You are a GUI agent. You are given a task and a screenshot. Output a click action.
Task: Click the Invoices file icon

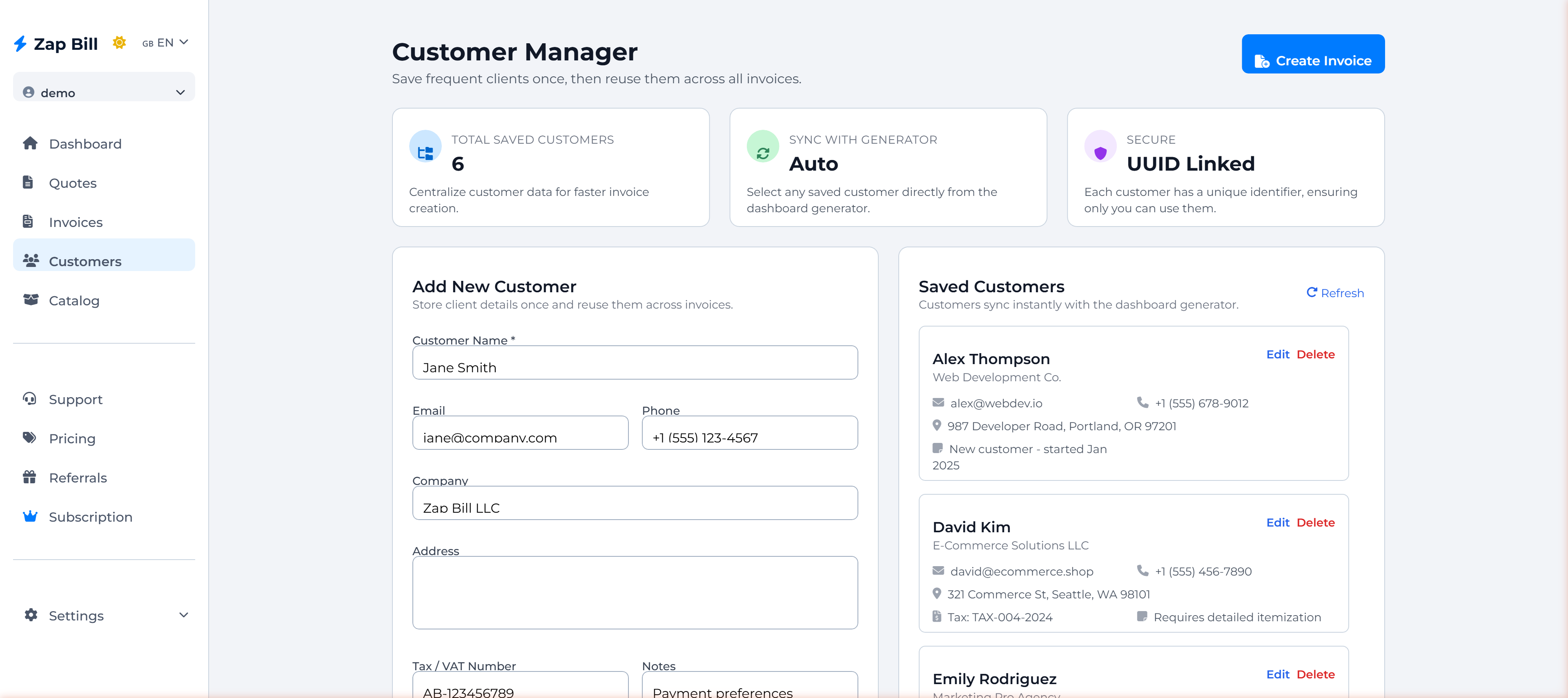pyautogui.click(x=28, y=222)
